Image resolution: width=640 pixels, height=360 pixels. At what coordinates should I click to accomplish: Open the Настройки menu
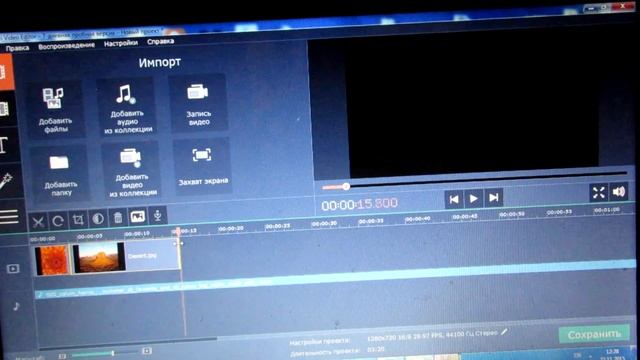[x=120, y=43]
